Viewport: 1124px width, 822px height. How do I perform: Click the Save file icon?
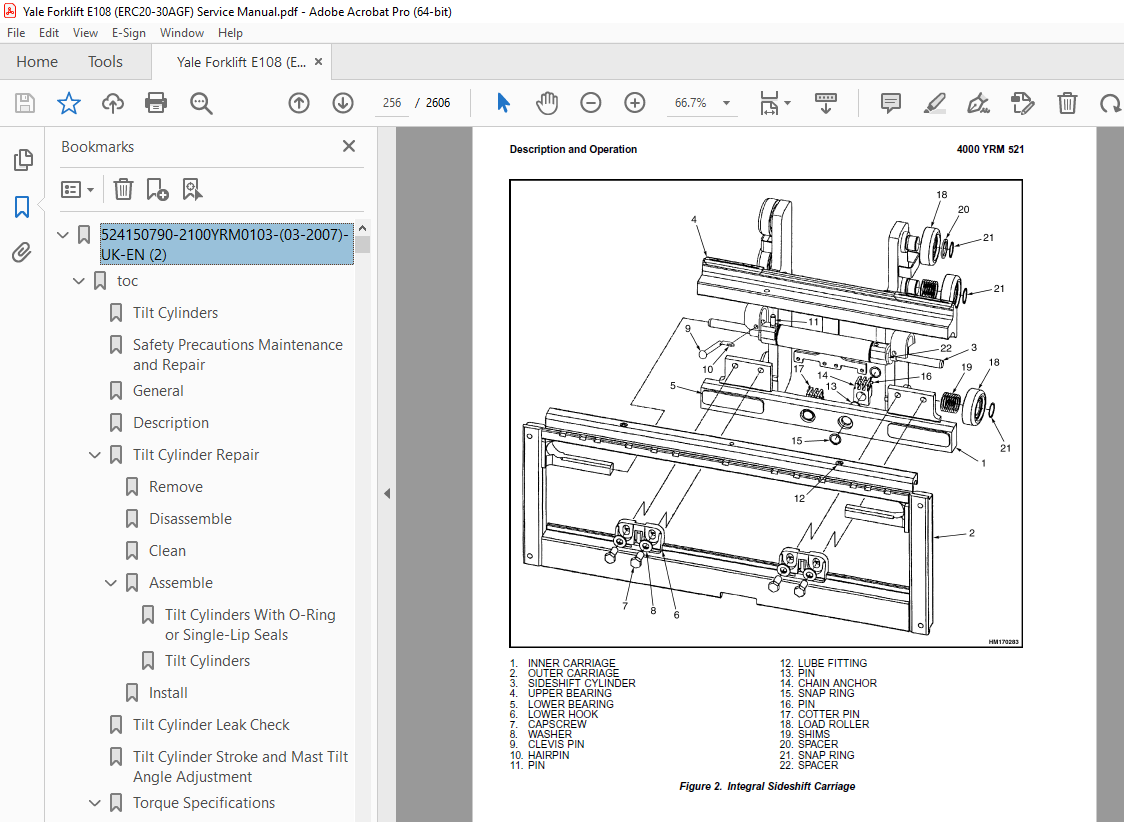[x=25, y=103]
